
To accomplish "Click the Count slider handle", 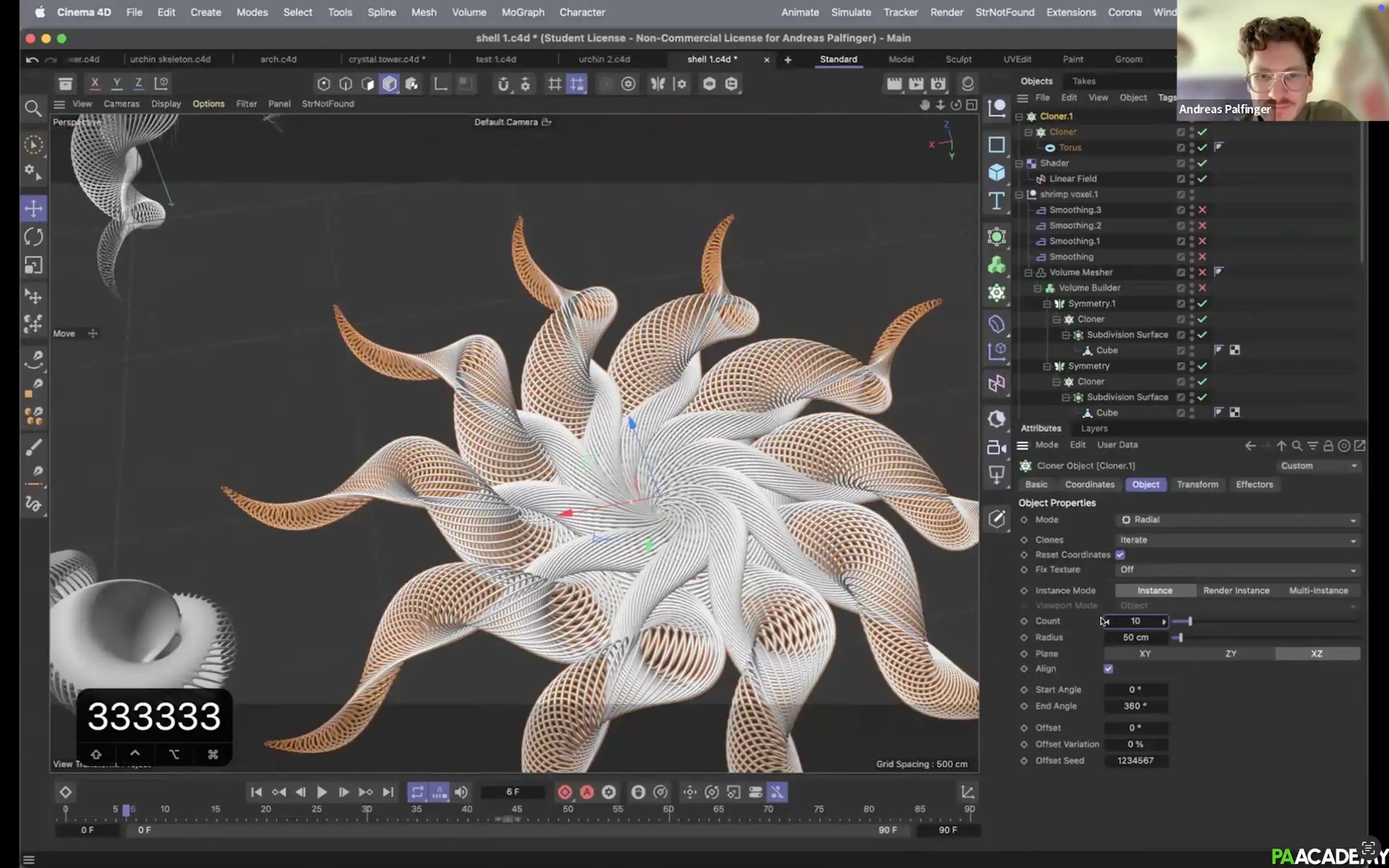I will (1190, 621).
